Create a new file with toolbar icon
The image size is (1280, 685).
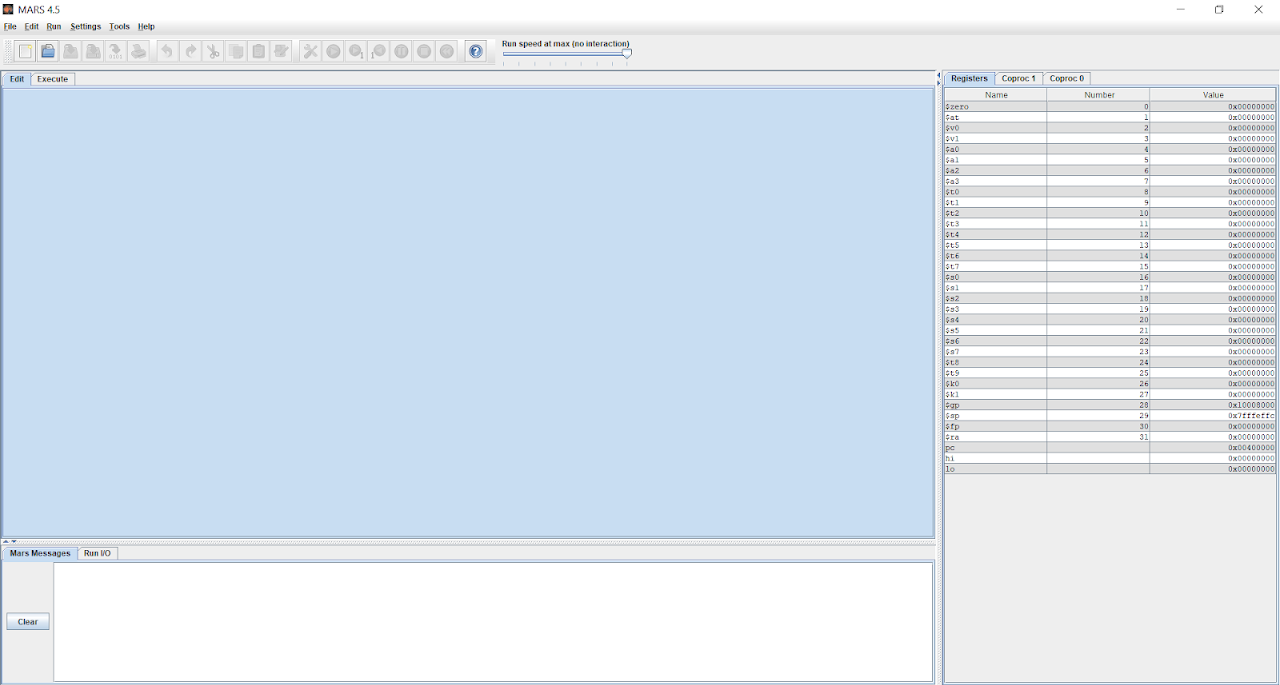(25, 52)
